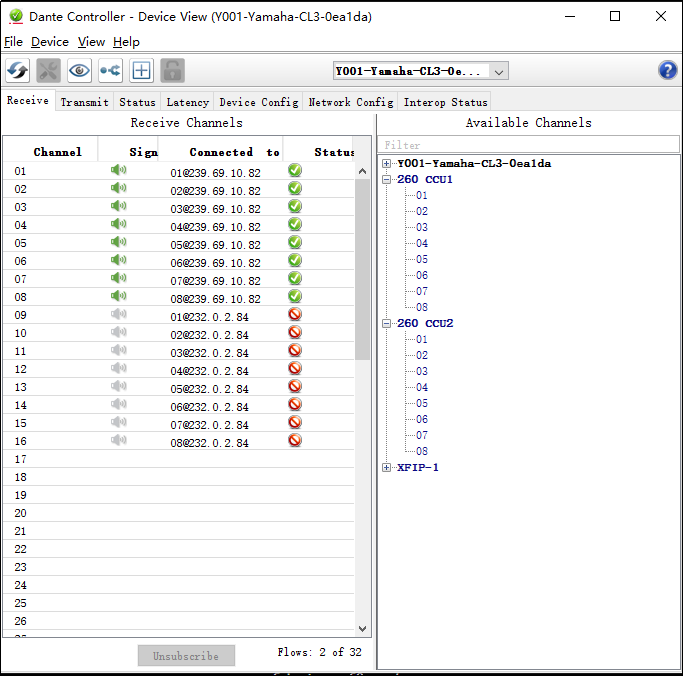Open the Device Config tab
The width and height of the screenshot is (684, 676).
tap(258, 102)
